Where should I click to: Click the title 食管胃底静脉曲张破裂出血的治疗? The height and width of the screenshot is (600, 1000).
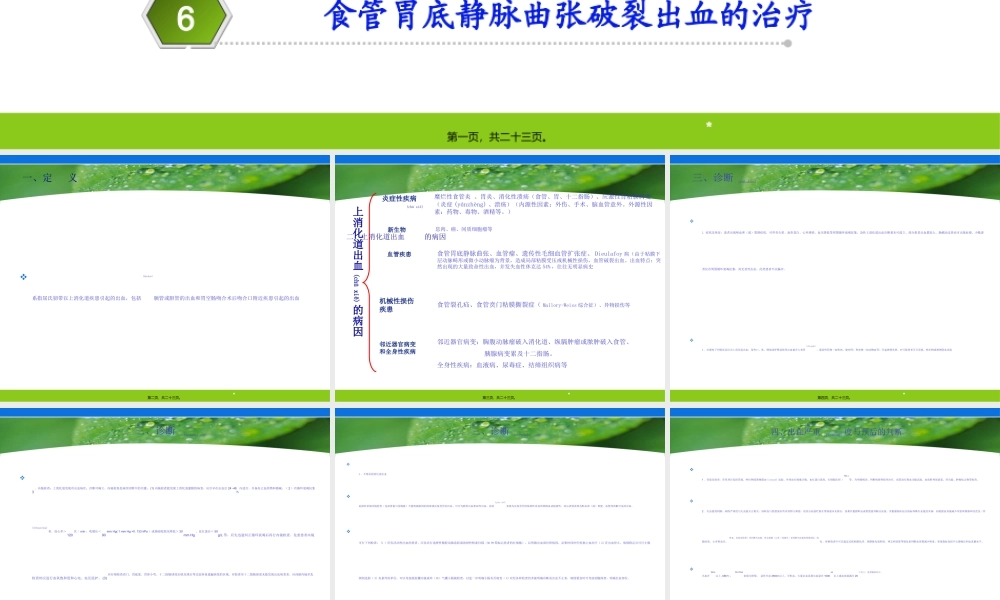[570, 15]
